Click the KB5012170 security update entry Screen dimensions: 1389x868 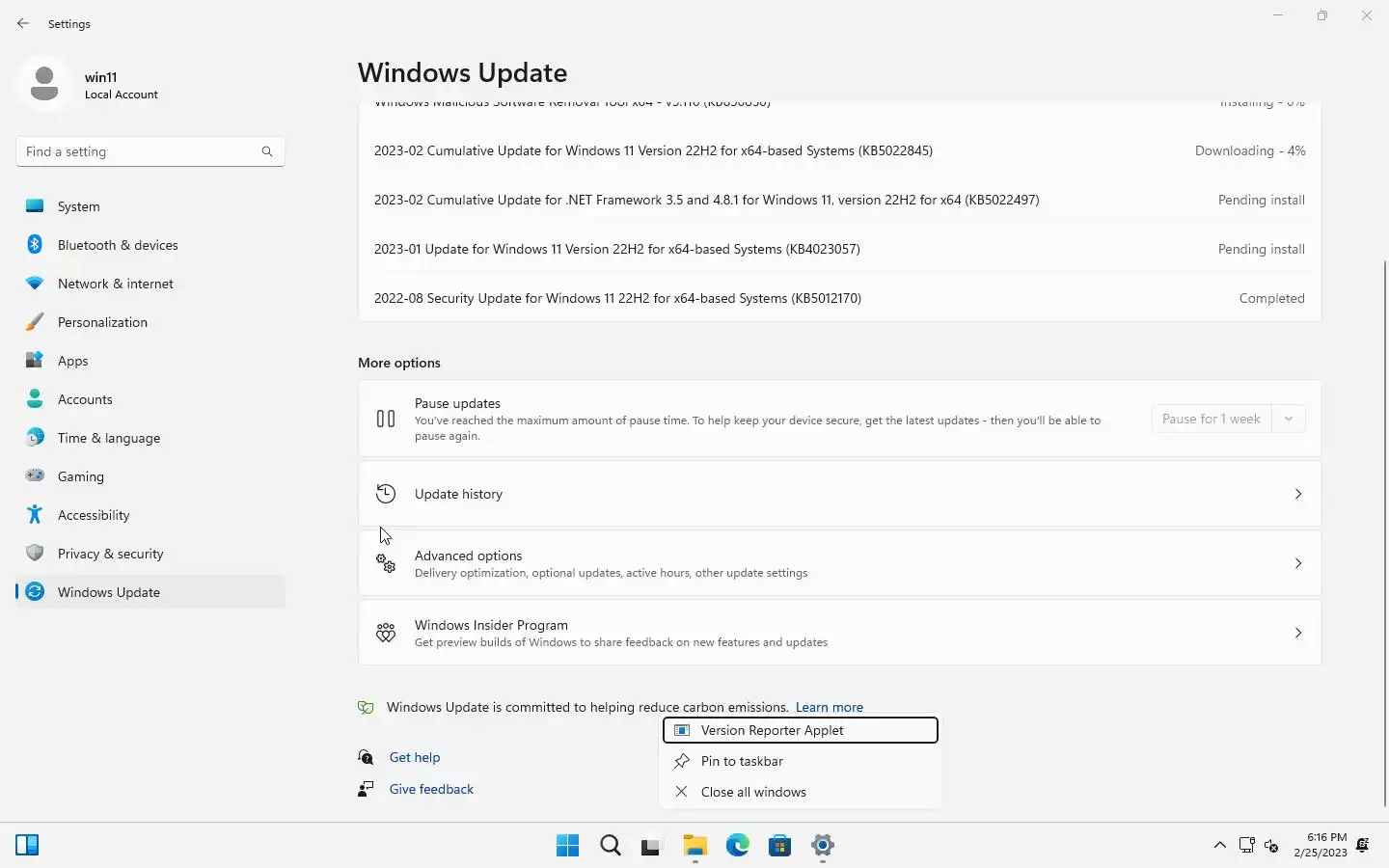pos(839,298)
